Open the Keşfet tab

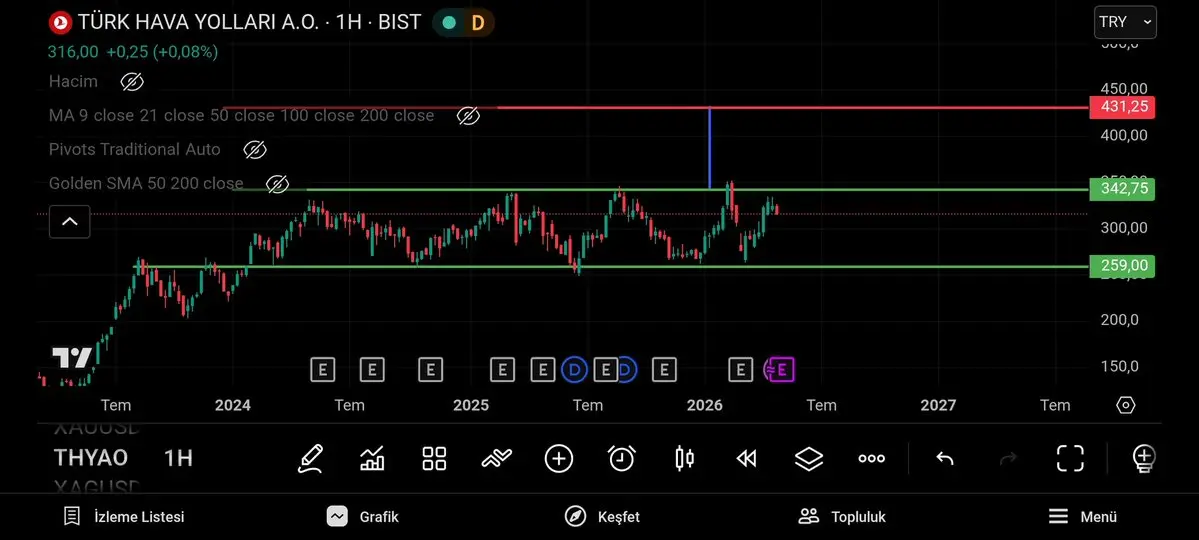tap(602, 516)
